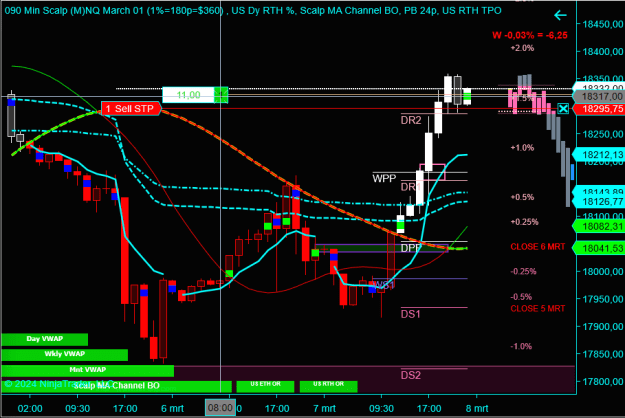Click the +0.5% level label
The image size is (625, 418).
pos(522,197)
